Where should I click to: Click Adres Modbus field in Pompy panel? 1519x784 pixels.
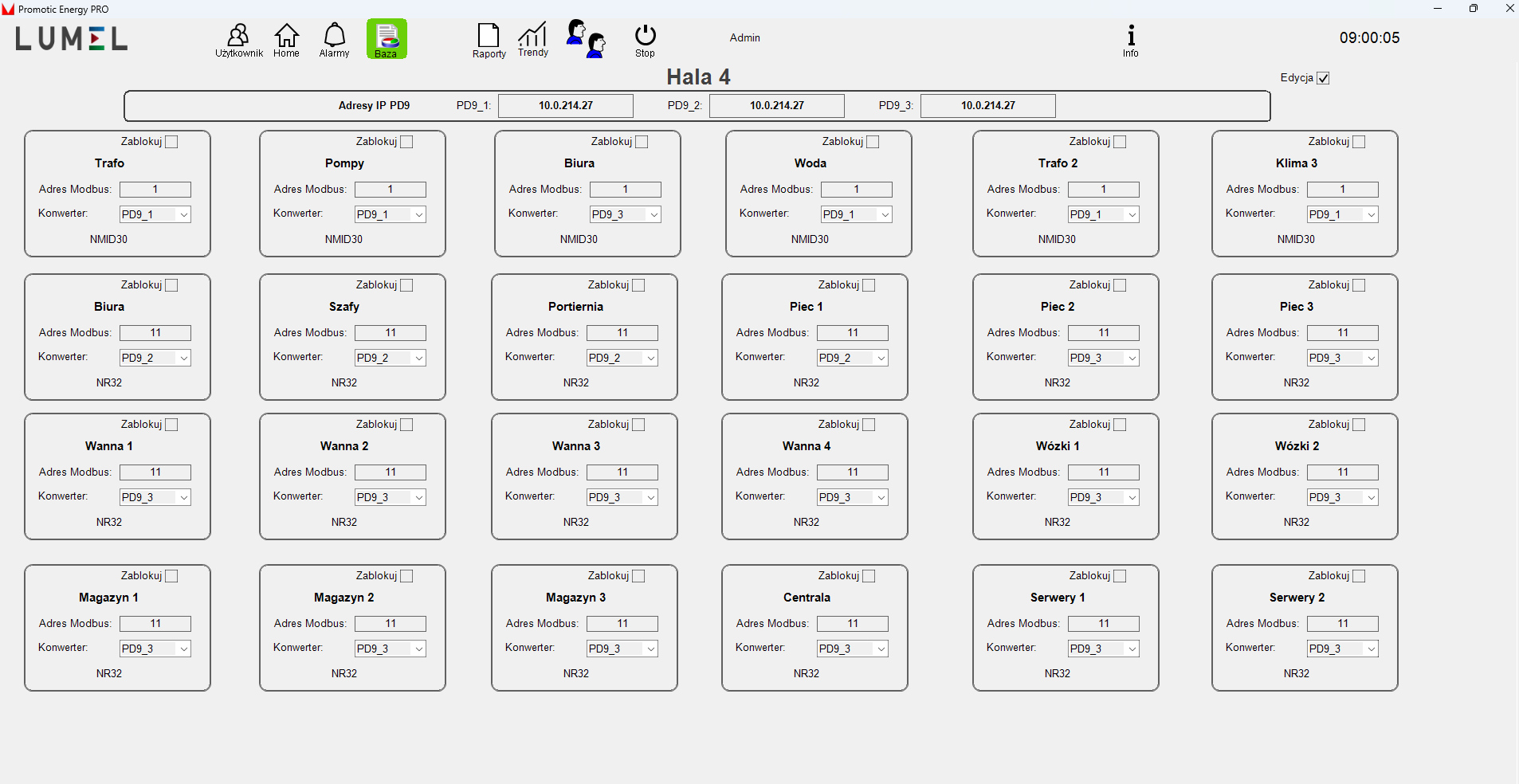click(x=391, y=190)
